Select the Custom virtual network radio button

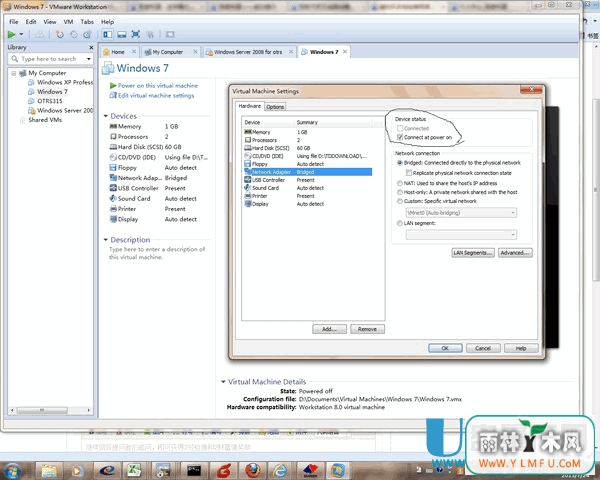coord(400,201)
